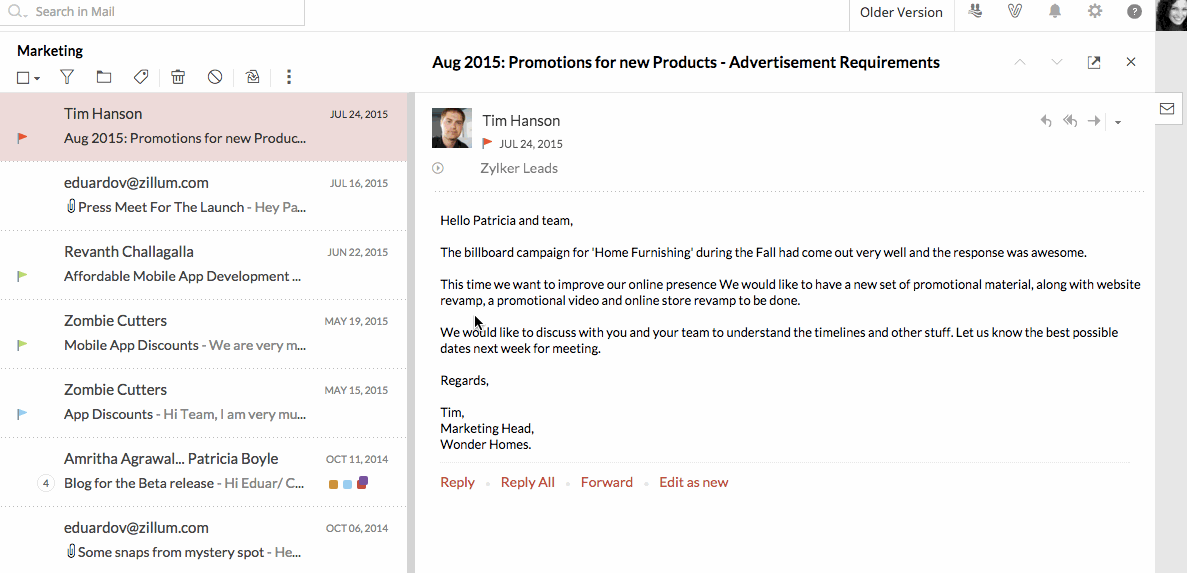Click the Reply All link
Viewport: 1187px width, 573px height.
tap(527, 482)
